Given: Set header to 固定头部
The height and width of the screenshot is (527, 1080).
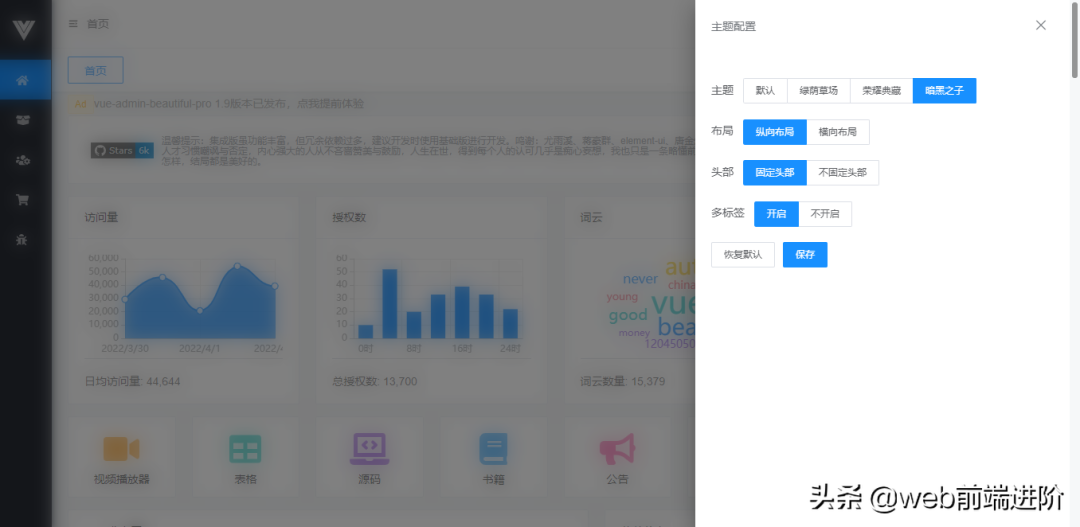Looking at the screenshot, I should (775, 172).
